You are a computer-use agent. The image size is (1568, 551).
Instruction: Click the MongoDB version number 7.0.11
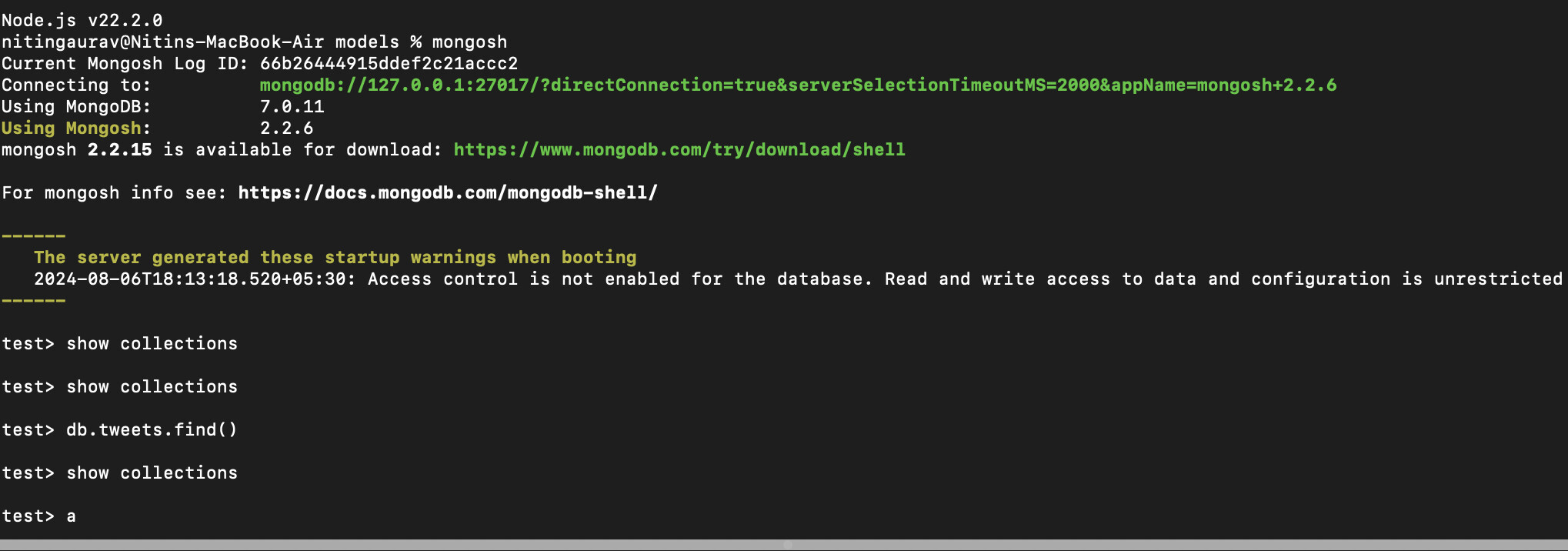point(292,106)
